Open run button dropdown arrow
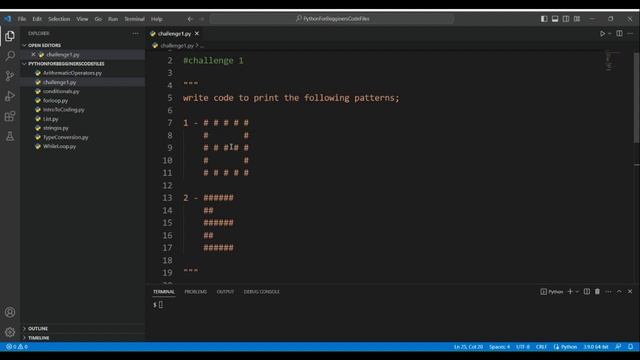The image size is (640, 360). point(610,33)
